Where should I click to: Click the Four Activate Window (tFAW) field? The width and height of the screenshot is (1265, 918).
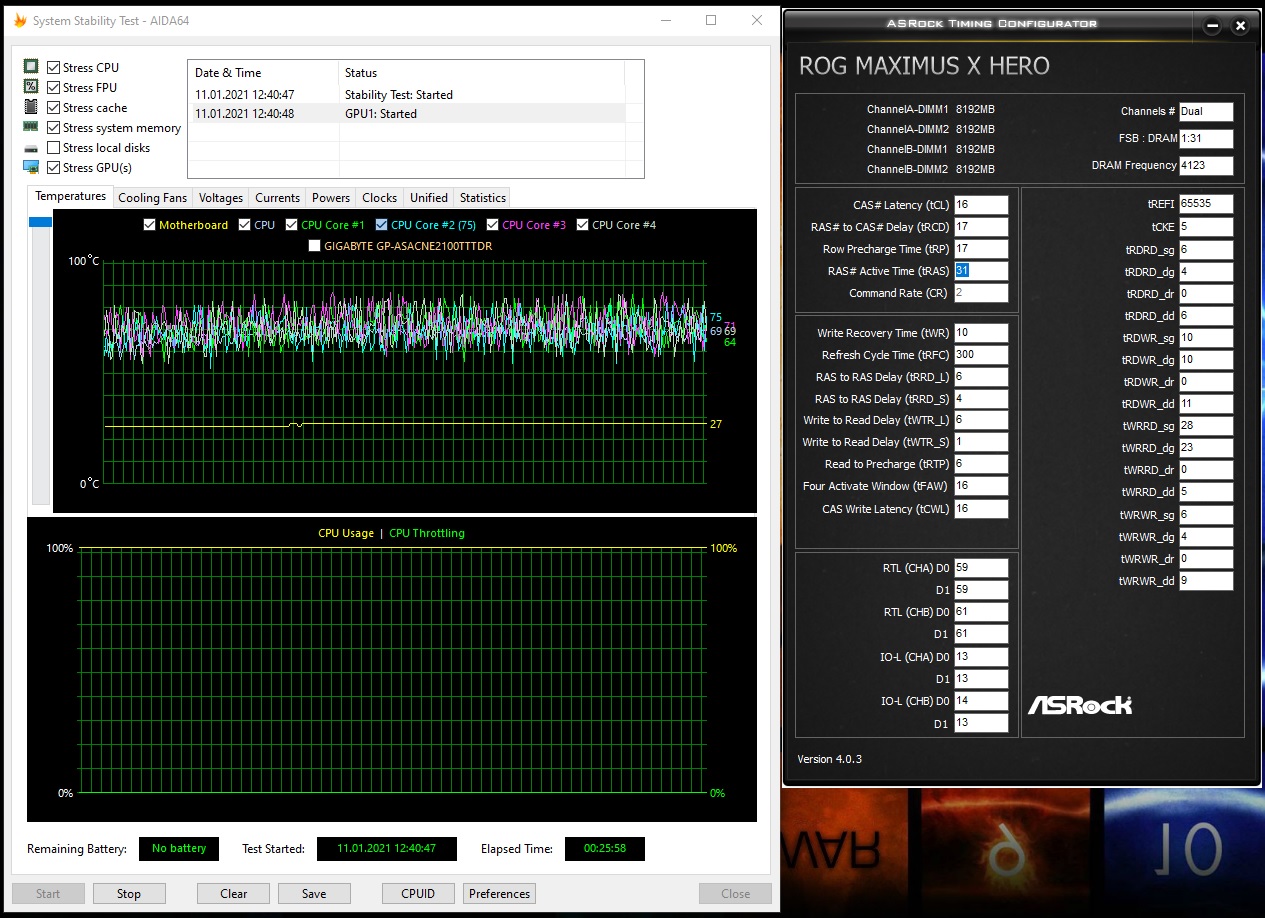click(x=981, y=487)
